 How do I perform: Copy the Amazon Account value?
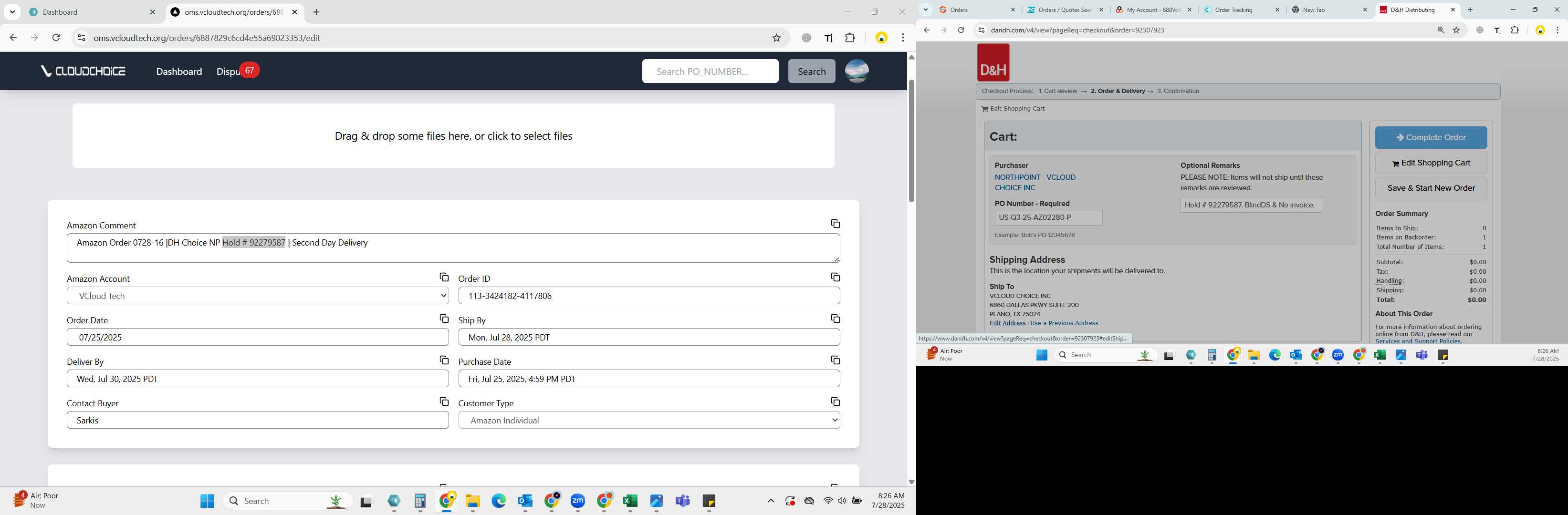point(444,277)
